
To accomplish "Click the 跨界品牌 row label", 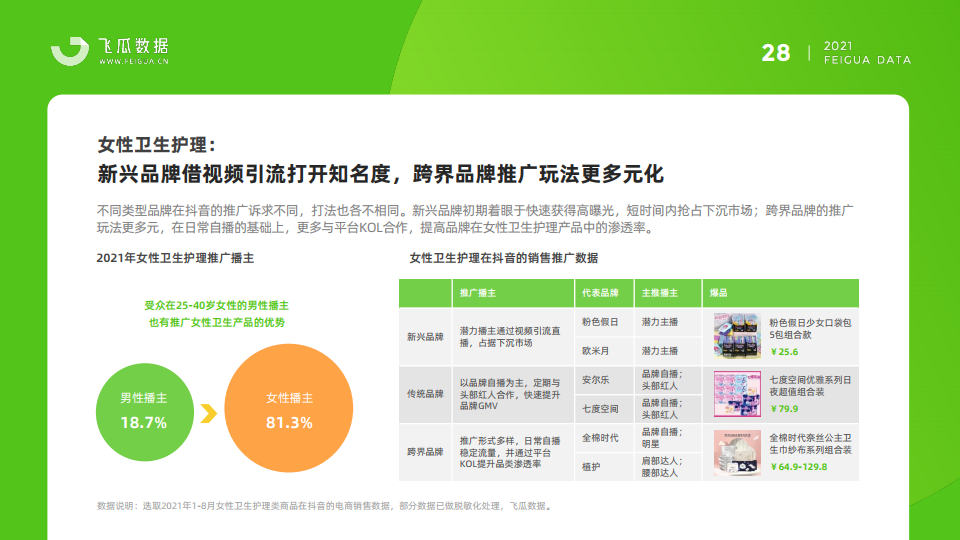I will pos(424,451).
